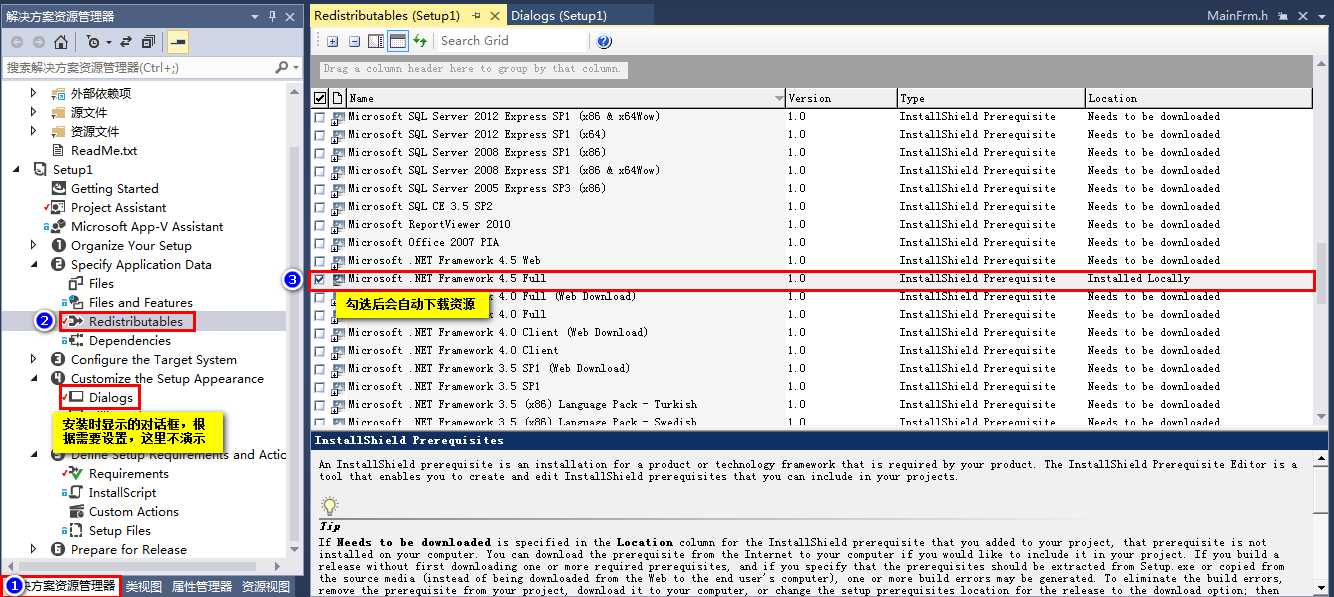Check SQL Server 2012 Express SP1 (x64) checkbox
The height and width of the screenshot is (597, 1334).
(320, 135)
